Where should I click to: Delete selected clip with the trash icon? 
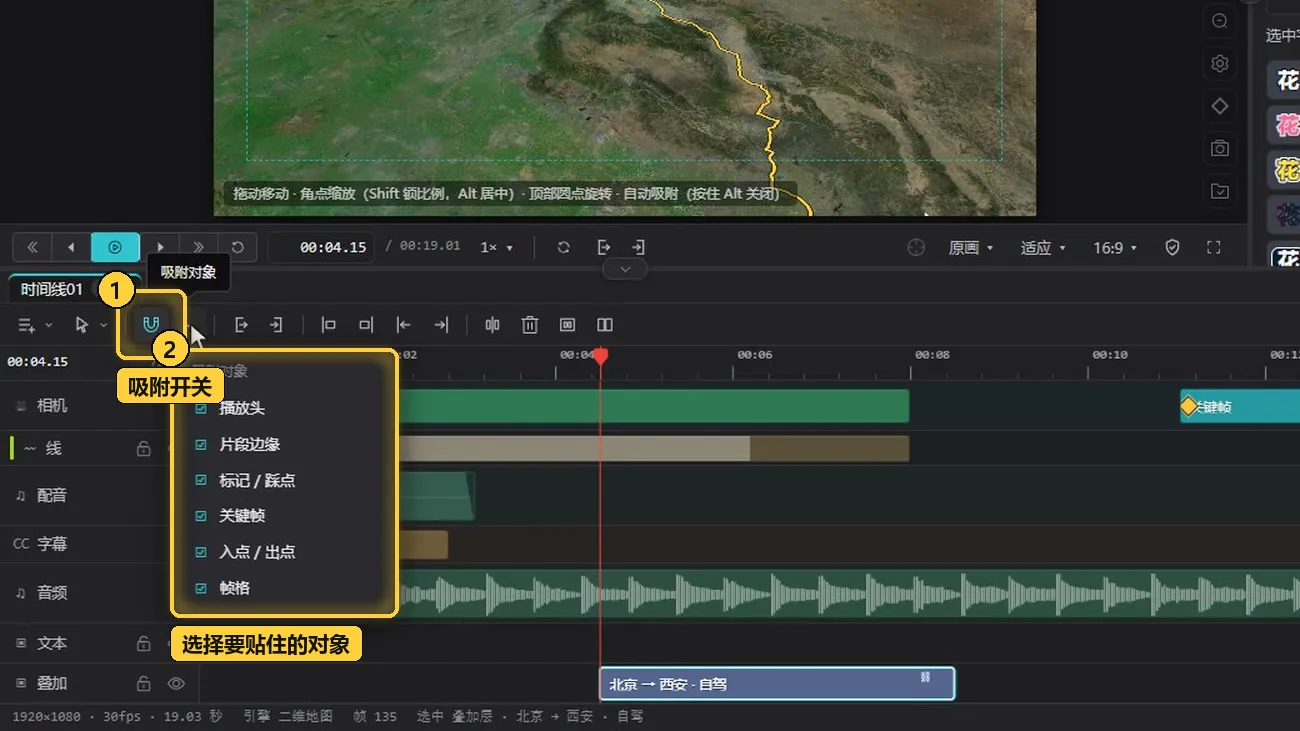pyautogui.click(x=530, y=325)
